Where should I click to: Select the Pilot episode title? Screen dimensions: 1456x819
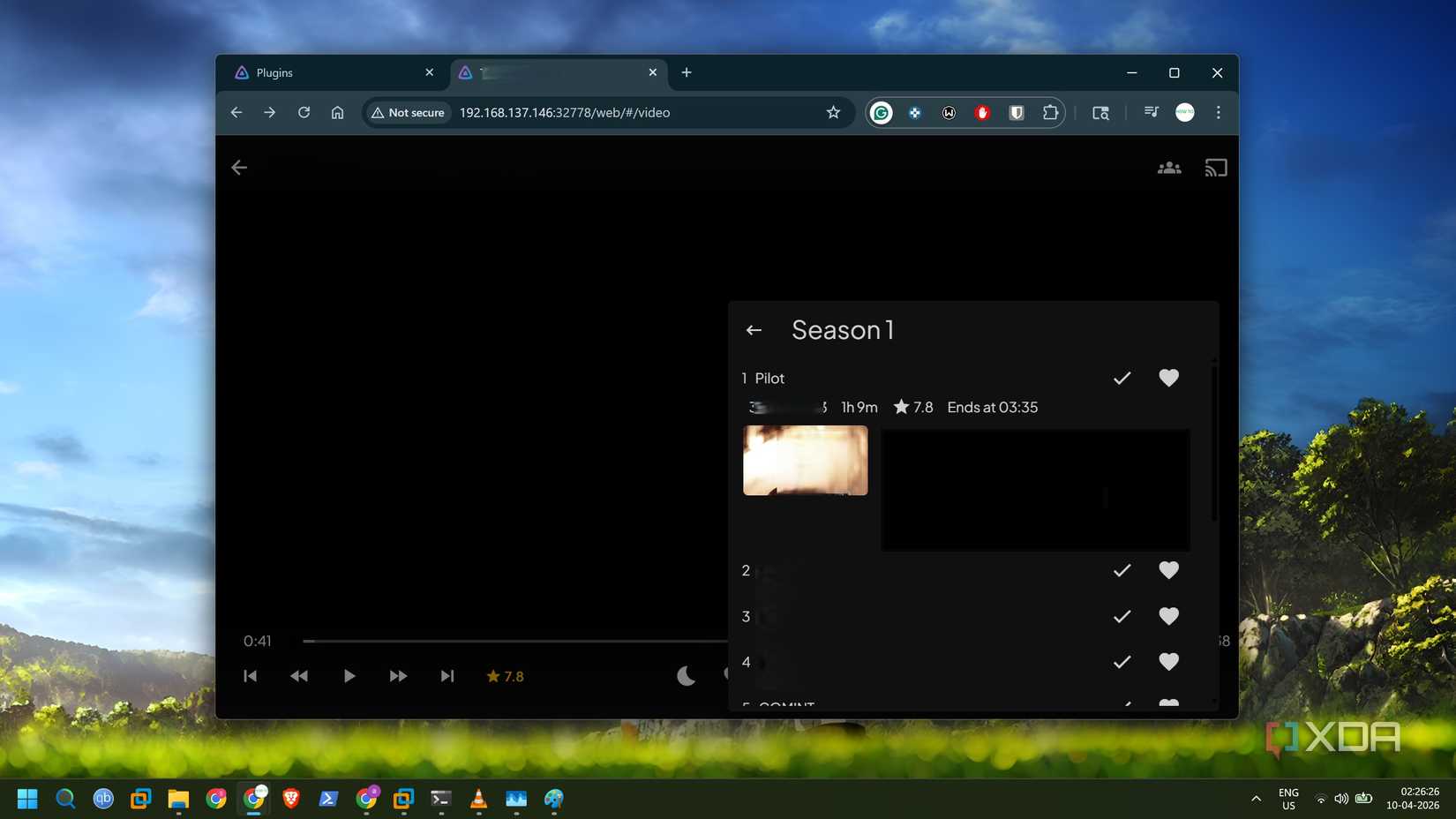point(769,379)
